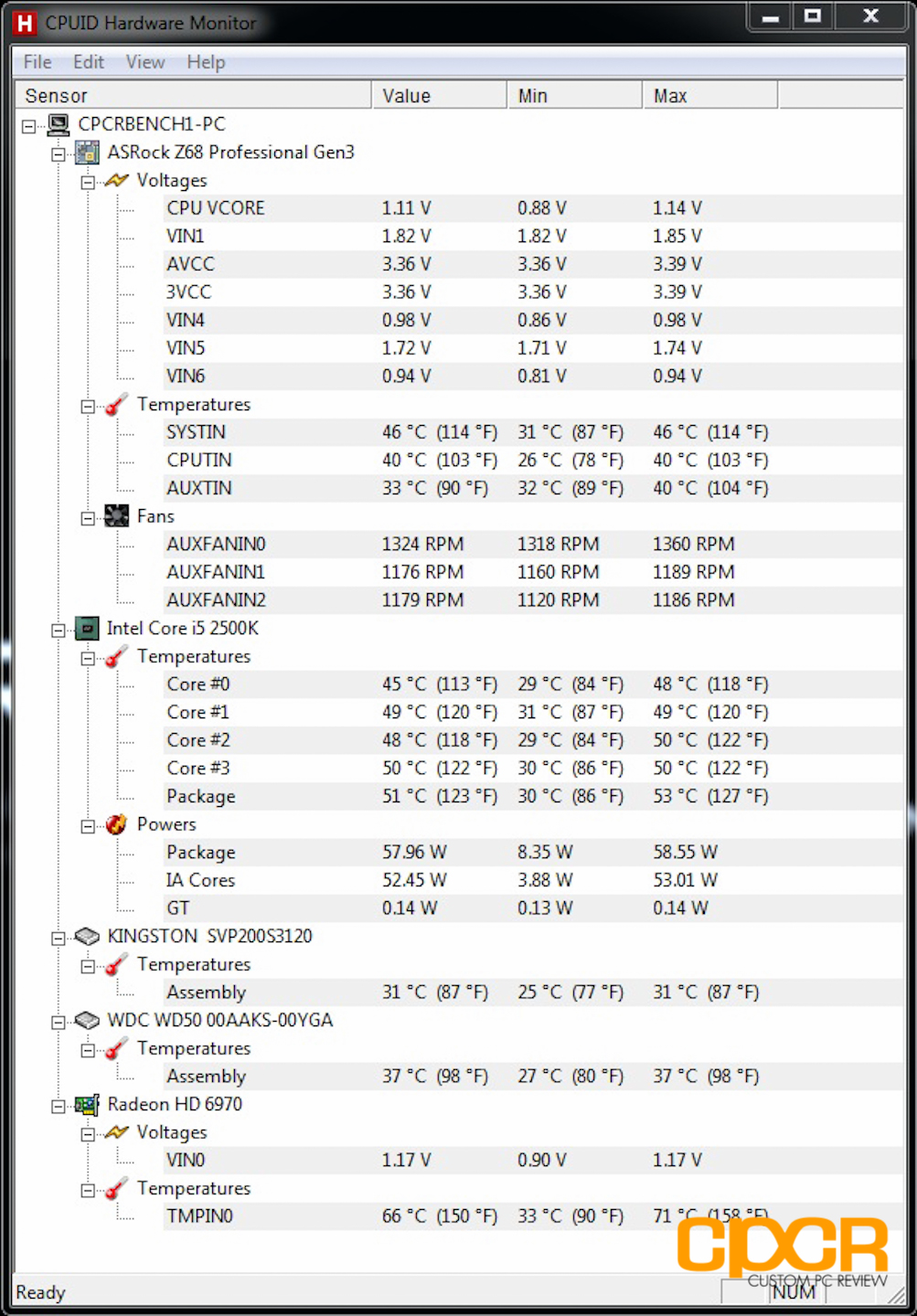This screenshot has width=917, height=1316.
Task: Click the WDC WD50 hard drive icon
Action: [x=87, y=1021]
